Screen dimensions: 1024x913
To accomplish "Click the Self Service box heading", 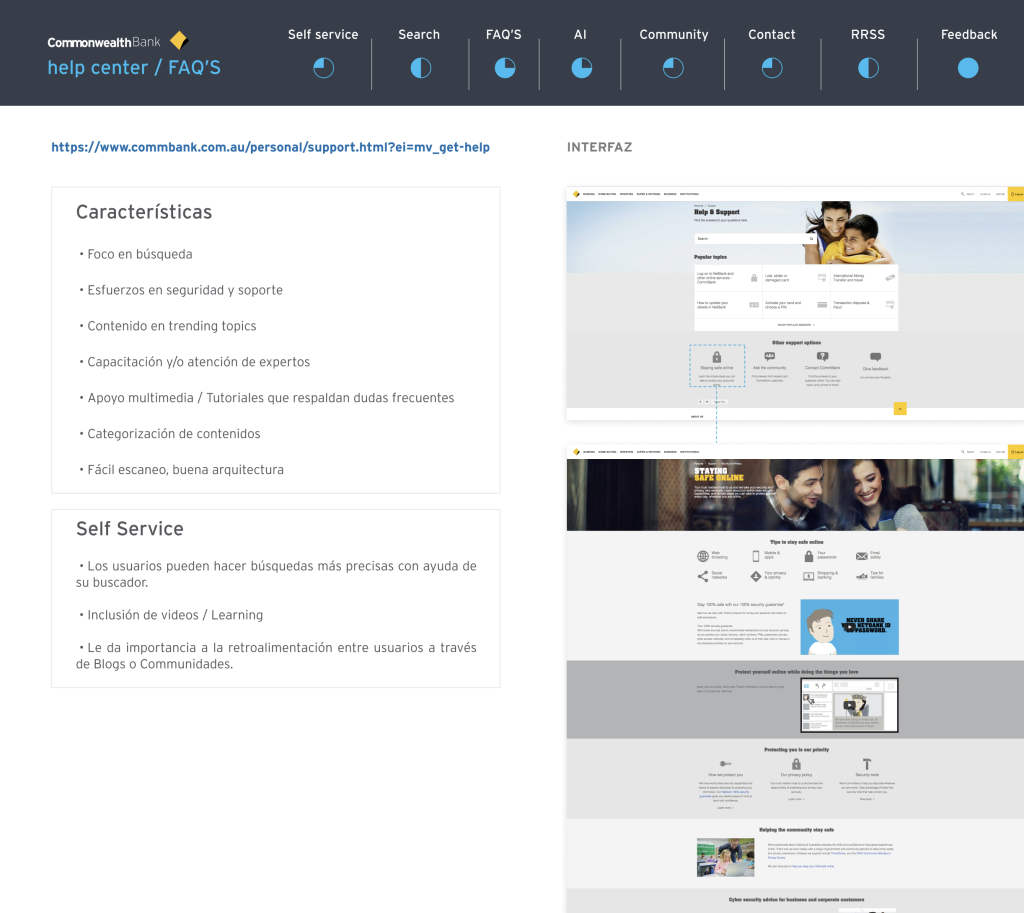I will coord(129,529).
